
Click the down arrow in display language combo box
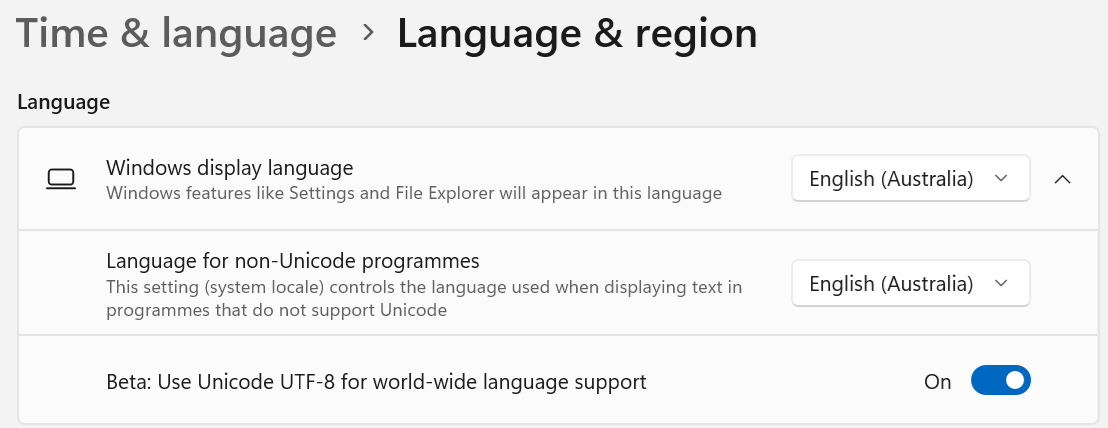(1001, 179)
